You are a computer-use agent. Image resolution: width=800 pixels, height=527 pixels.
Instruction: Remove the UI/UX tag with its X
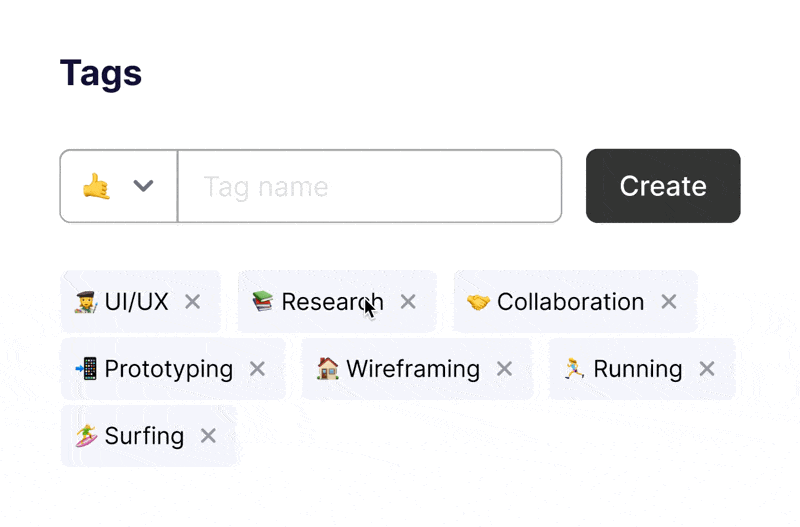coord(192,302)
